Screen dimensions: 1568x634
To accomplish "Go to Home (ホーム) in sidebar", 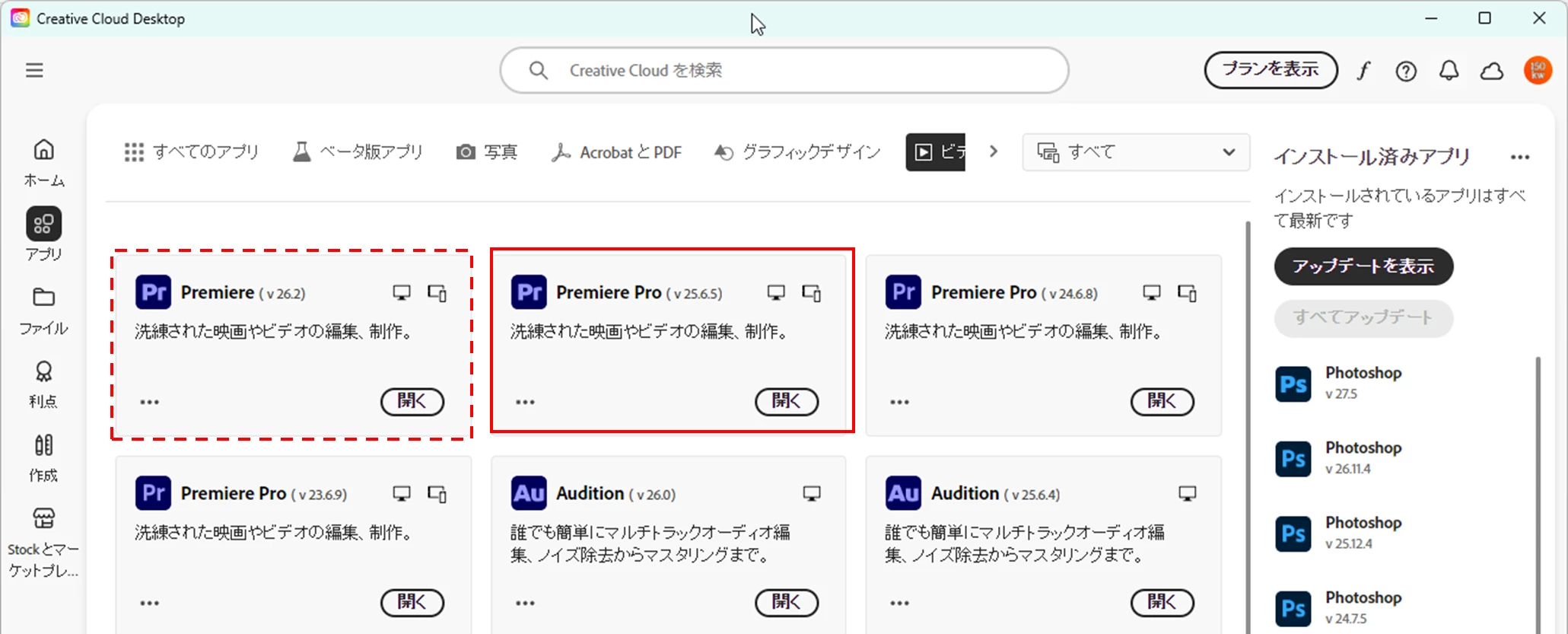I will coord(43,163).
